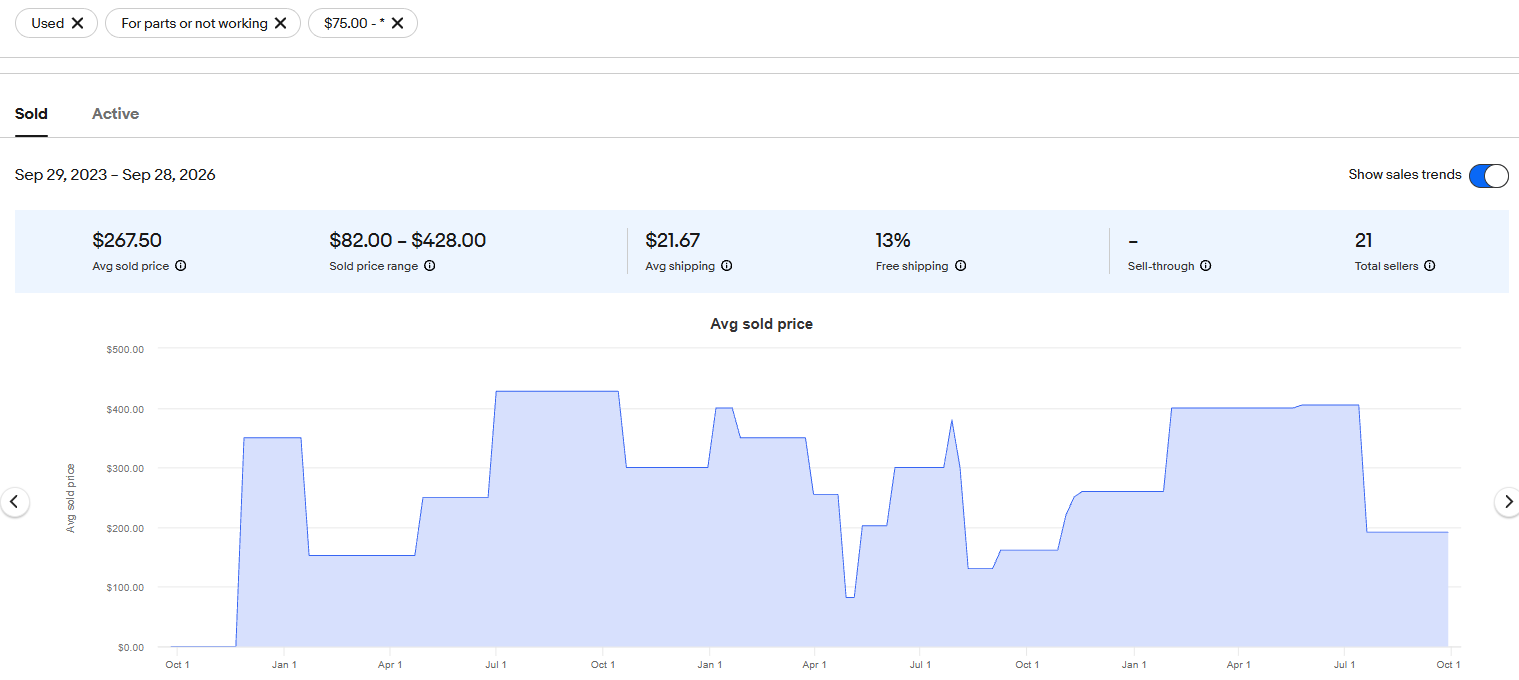The image size is (1519, 680).
Task: Click the $0.00 y-axis label
Action: 131,647
